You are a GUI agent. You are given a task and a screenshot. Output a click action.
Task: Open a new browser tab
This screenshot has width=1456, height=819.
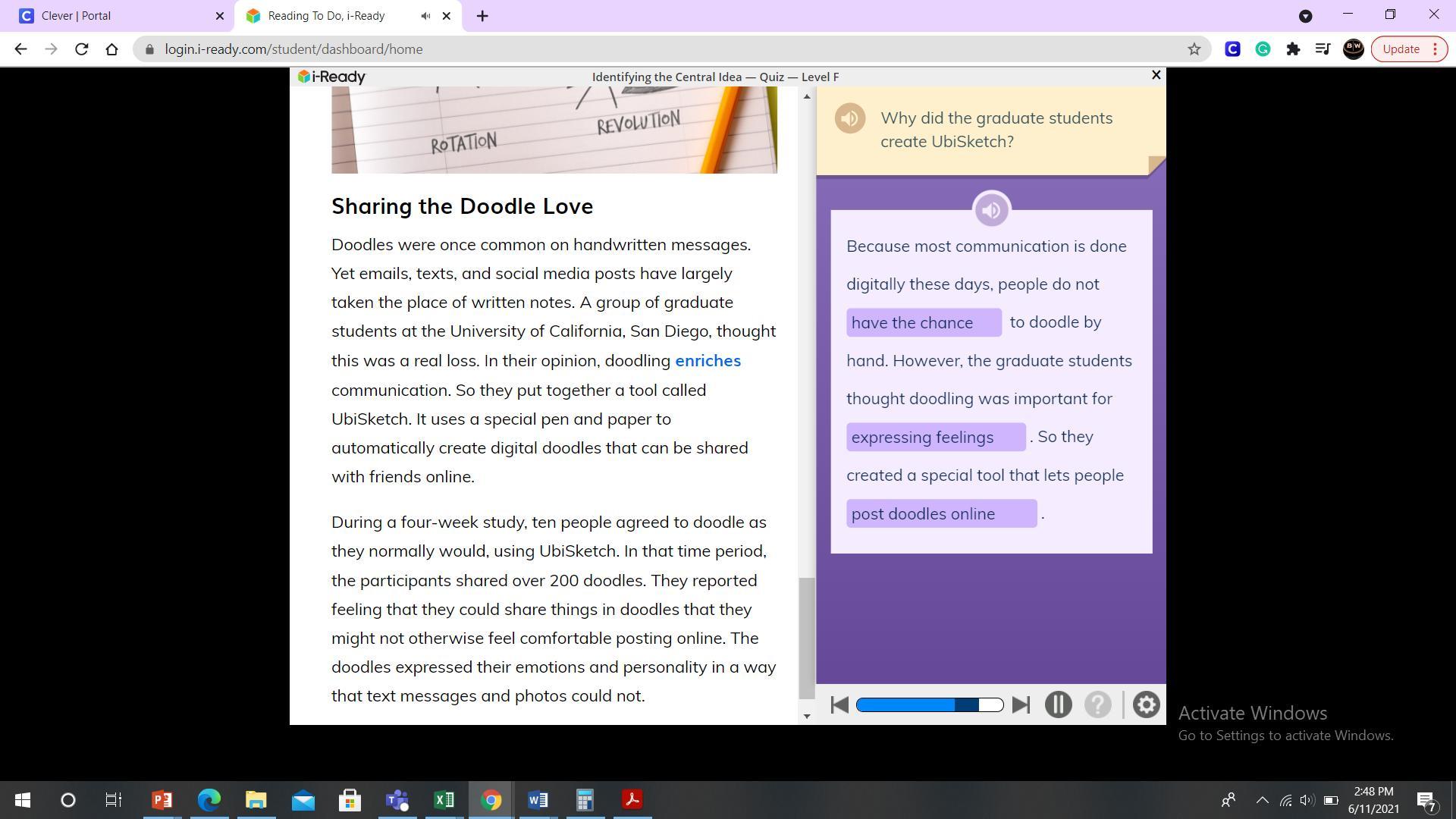point(482,16)
